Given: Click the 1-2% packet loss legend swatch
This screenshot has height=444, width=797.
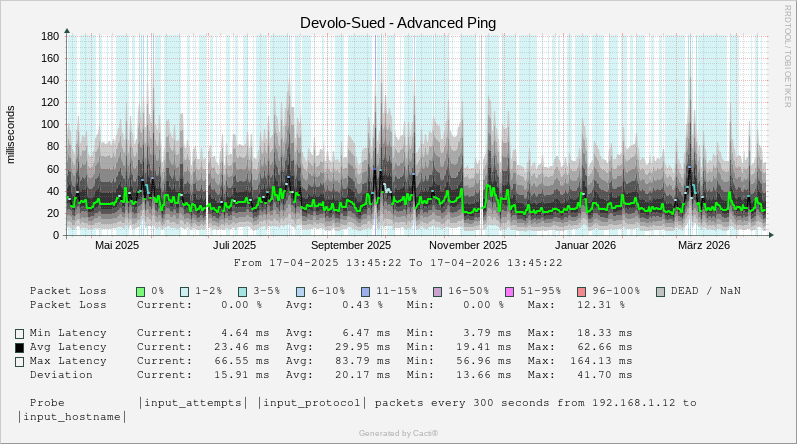Looking at the screenshot, I should 185,291.
